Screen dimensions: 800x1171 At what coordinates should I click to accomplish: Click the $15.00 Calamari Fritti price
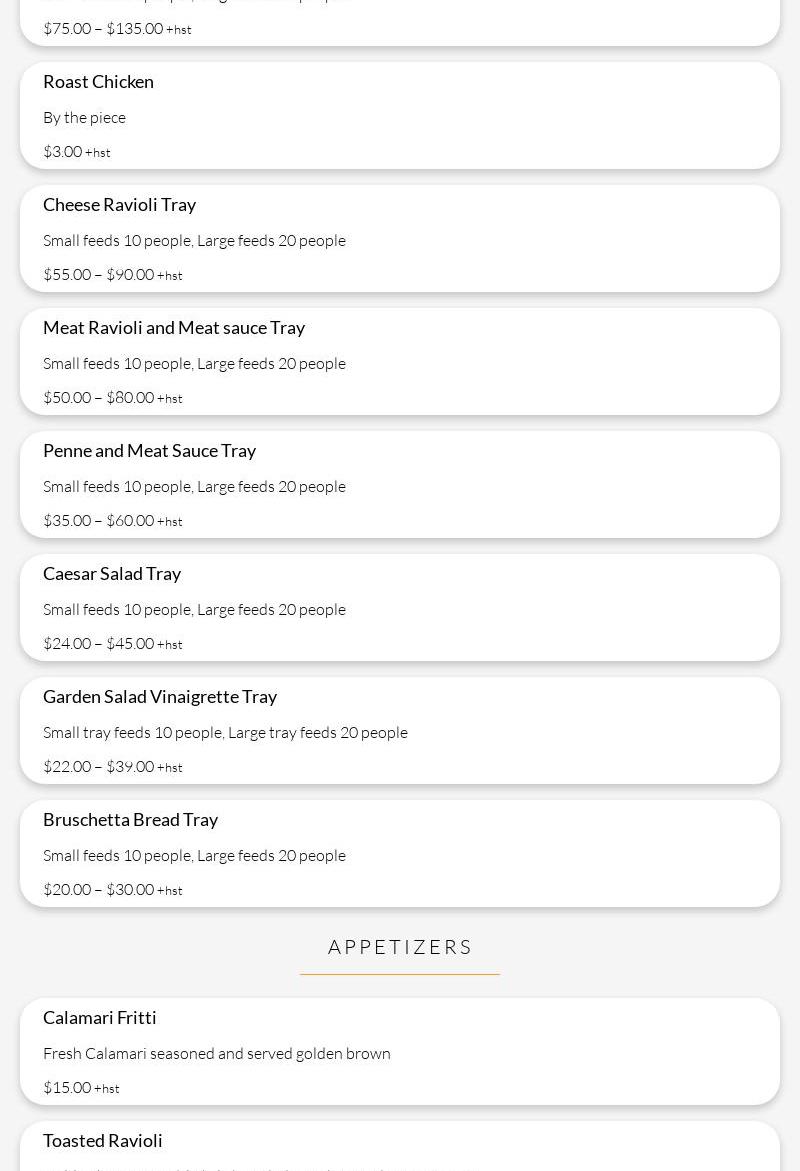[x=67, y=1088]
